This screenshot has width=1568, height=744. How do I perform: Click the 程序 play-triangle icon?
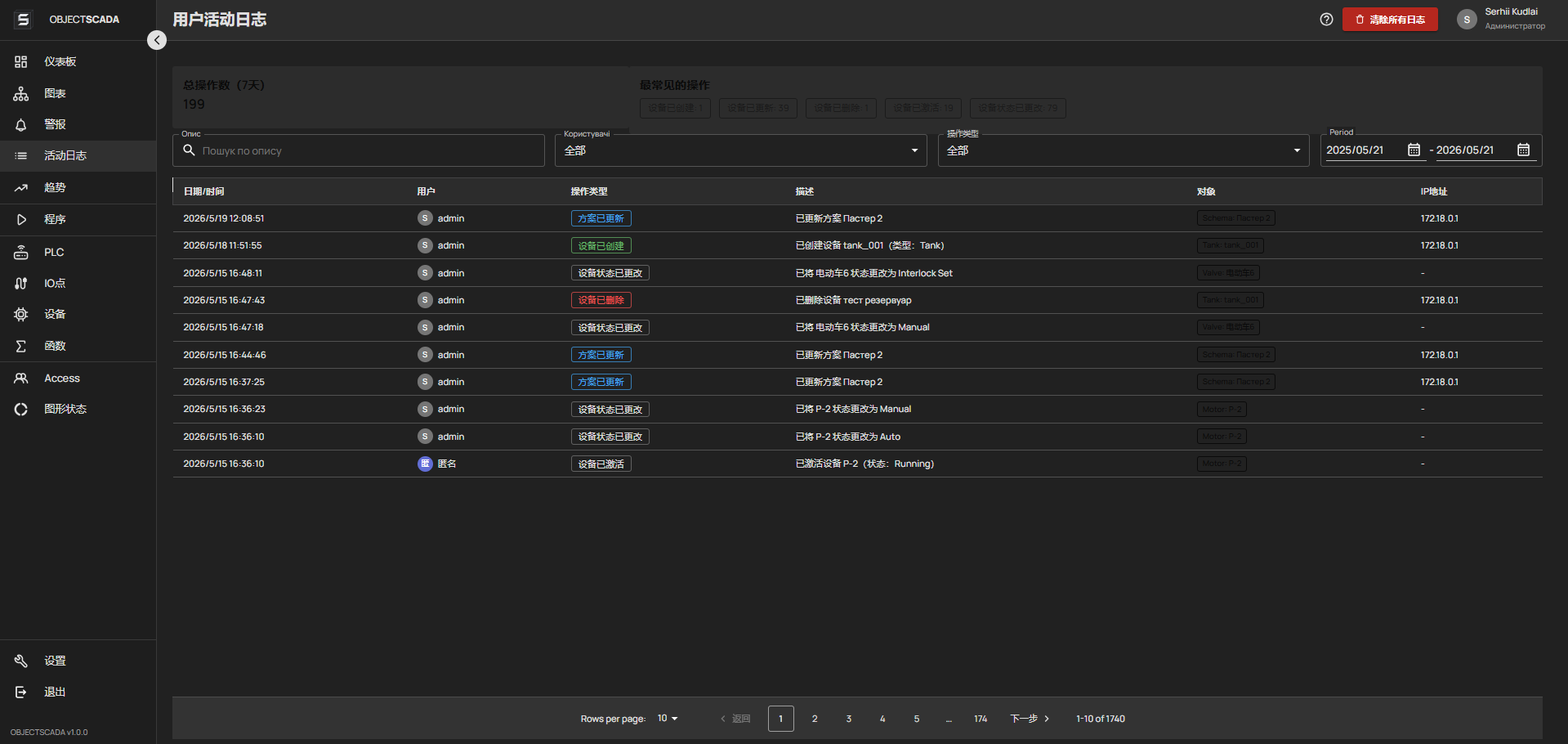pos(21,219)
